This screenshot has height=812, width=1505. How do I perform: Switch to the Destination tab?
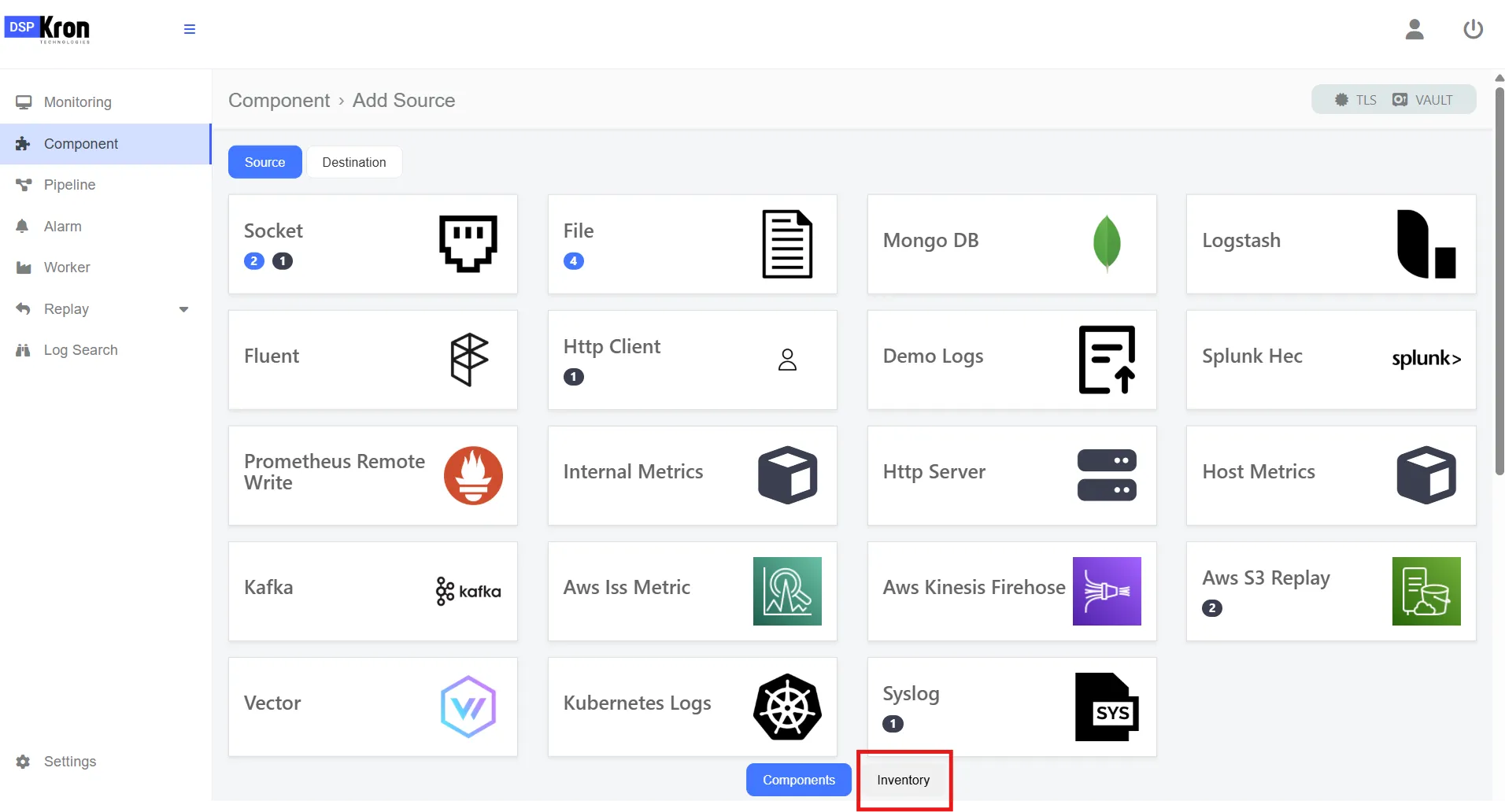(354, 162)
